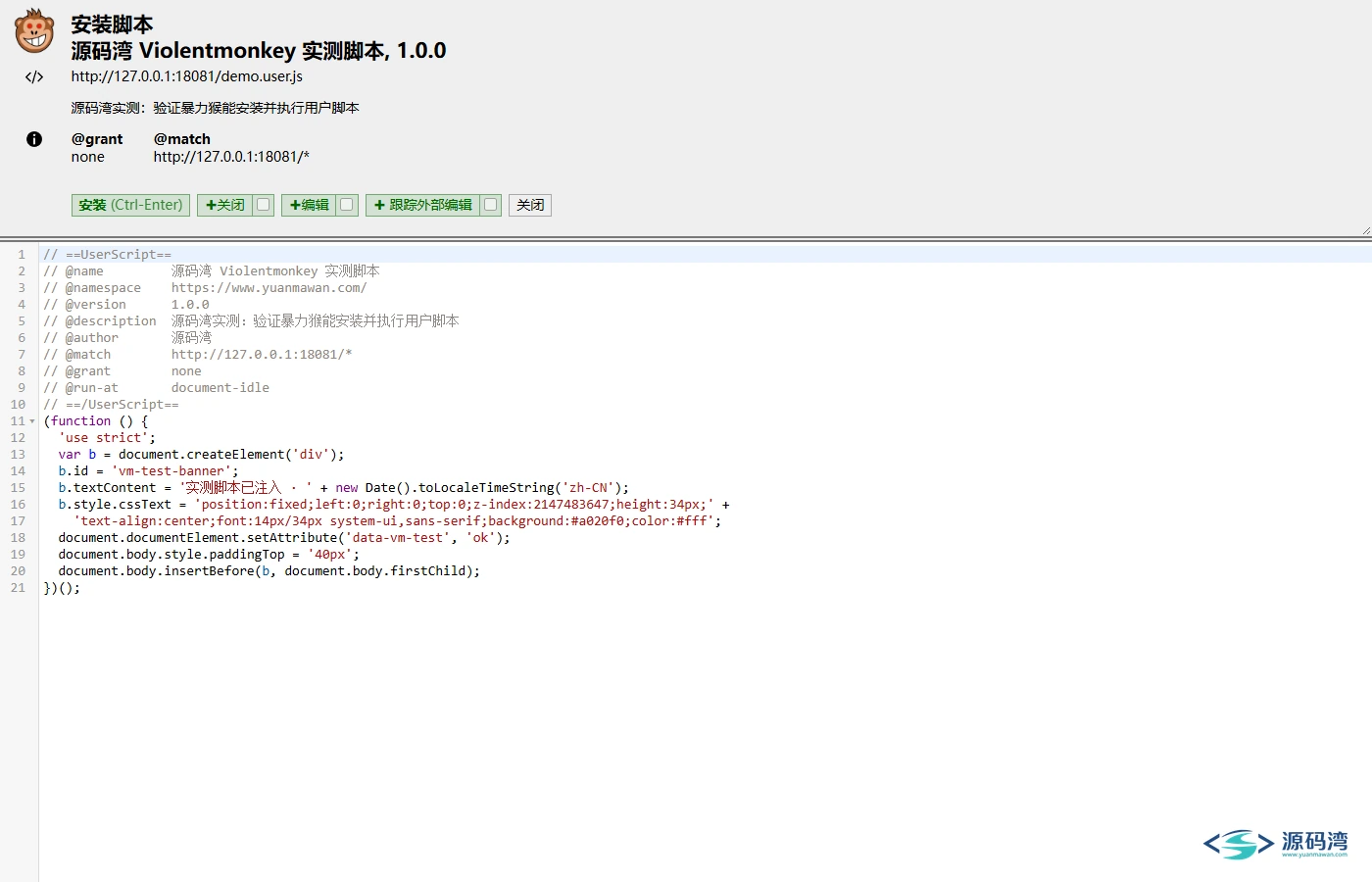The image size is (1372, 882).
Task: Click the </> script code icon
Action: (34, 76)
